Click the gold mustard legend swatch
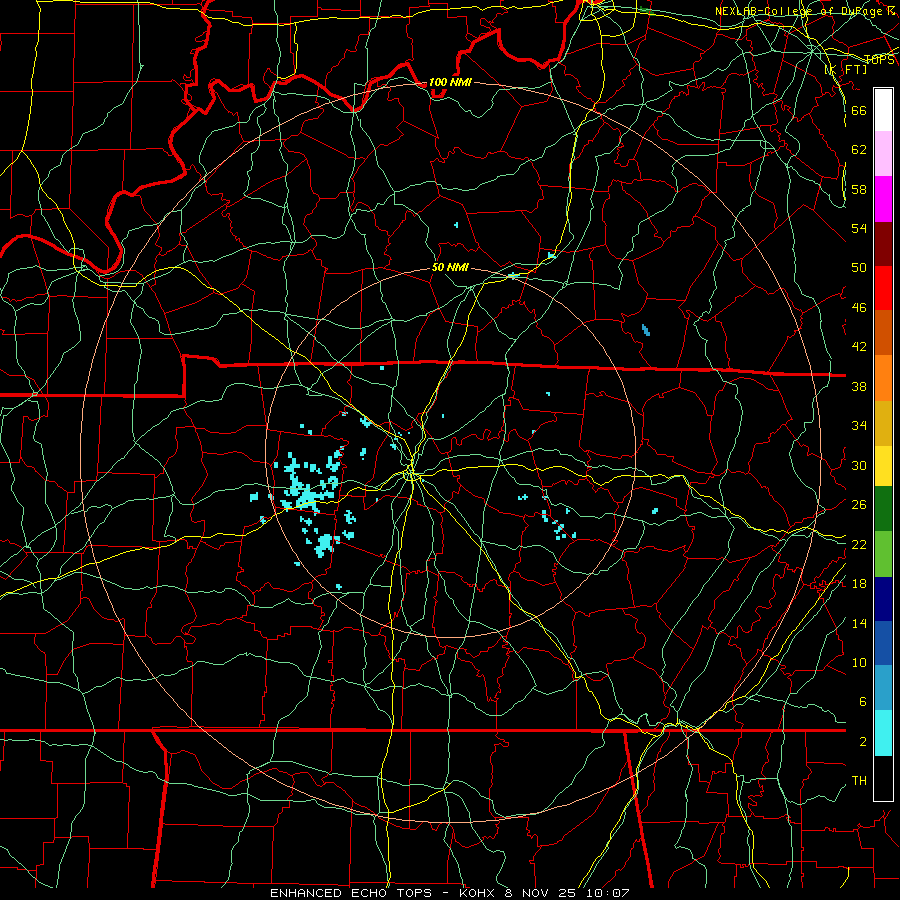Viewport: 900px width, 900px height. 883,423
